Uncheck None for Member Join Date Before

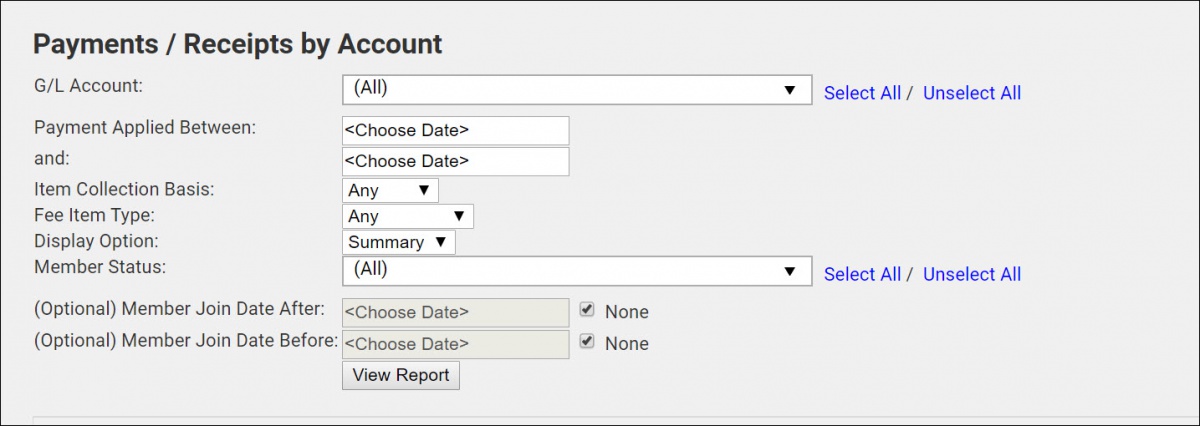(x=588, y=342)
